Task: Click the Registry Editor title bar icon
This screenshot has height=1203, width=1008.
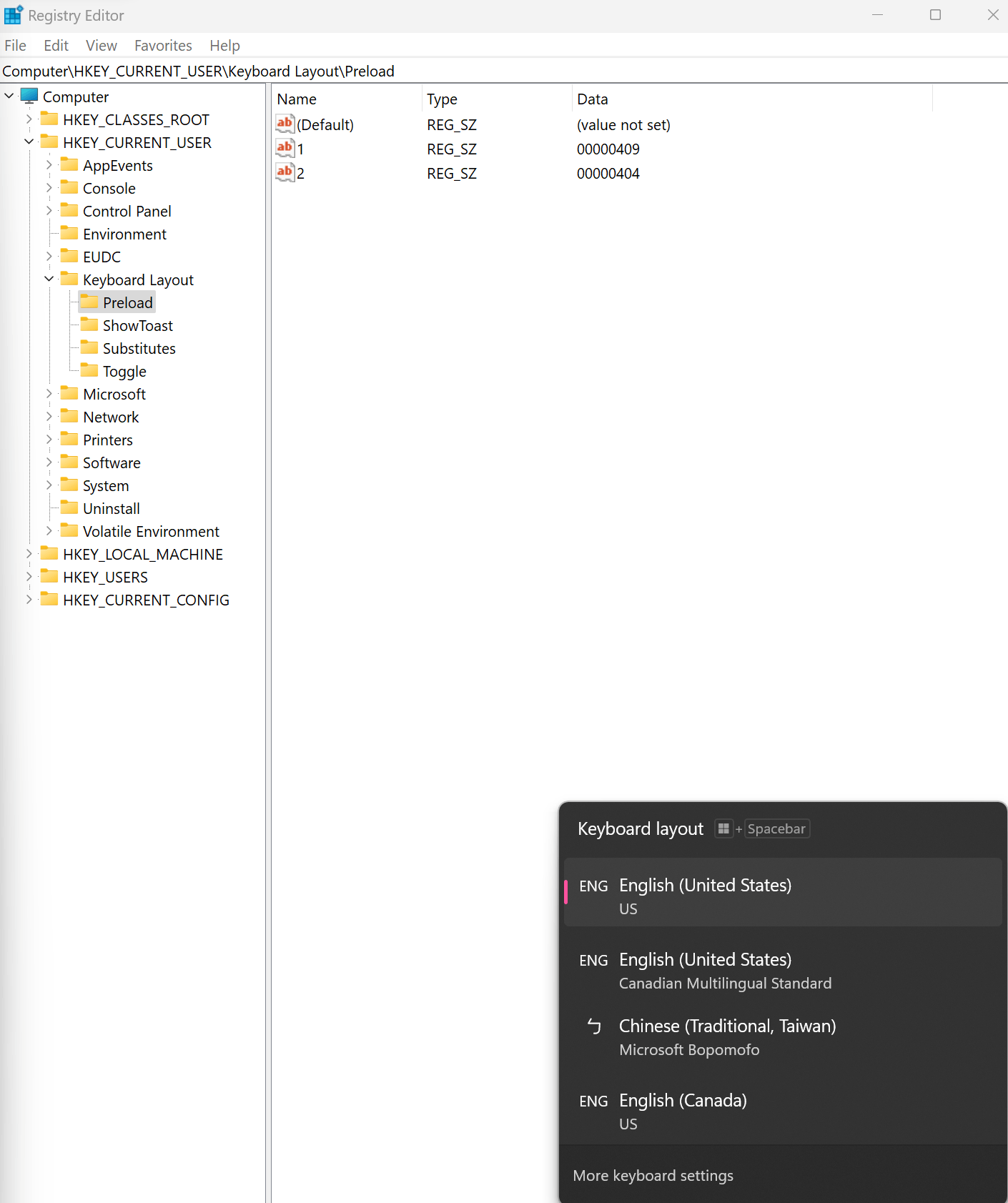Action: pyautogui.click(x=14, y=15)
